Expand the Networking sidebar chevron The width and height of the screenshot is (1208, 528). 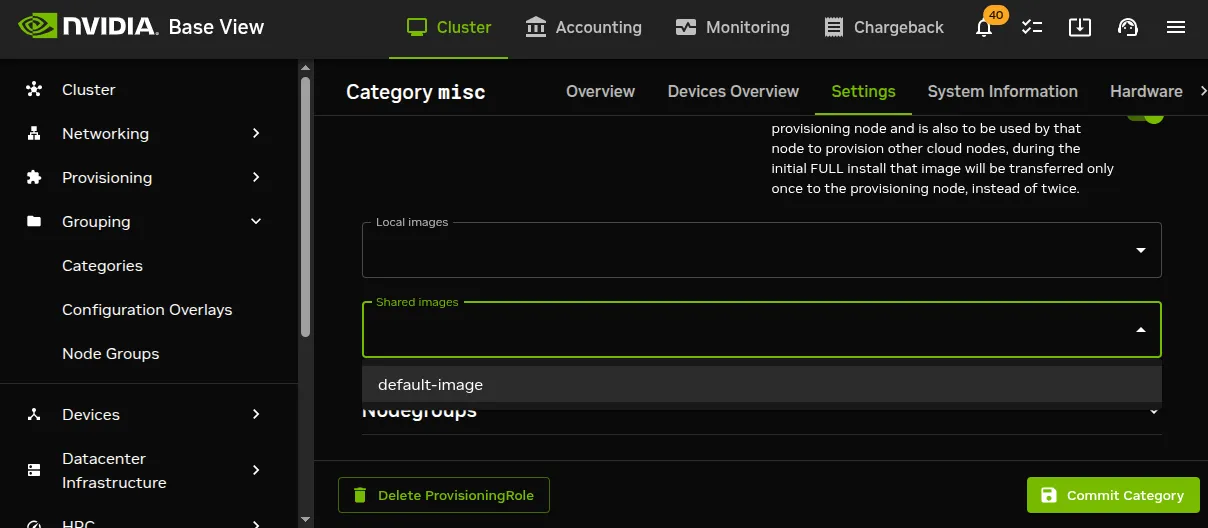[x=256, y=134]
